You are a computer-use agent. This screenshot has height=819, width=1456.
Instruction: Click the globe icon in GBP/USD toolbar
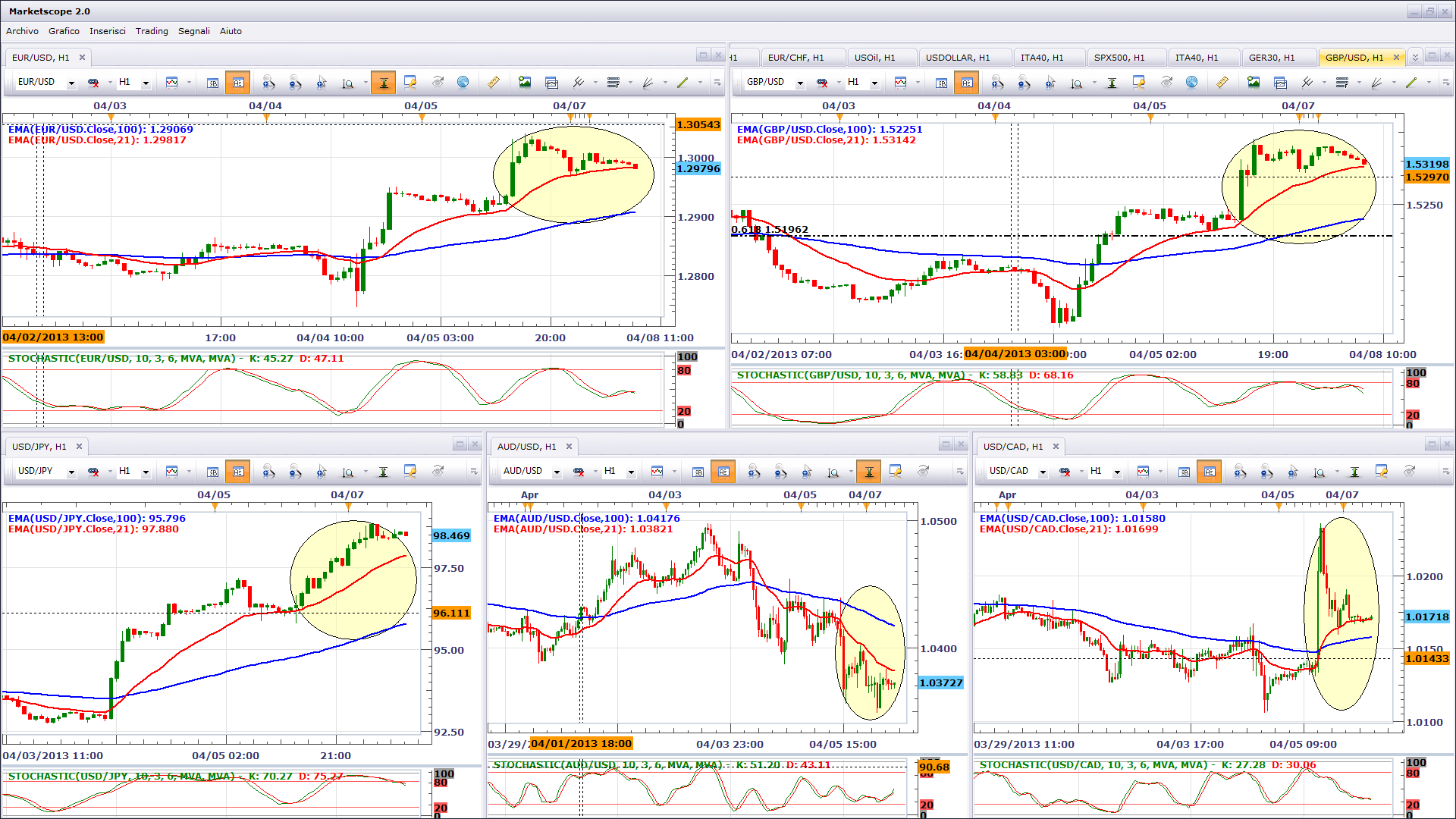(x=1192, y=83)
